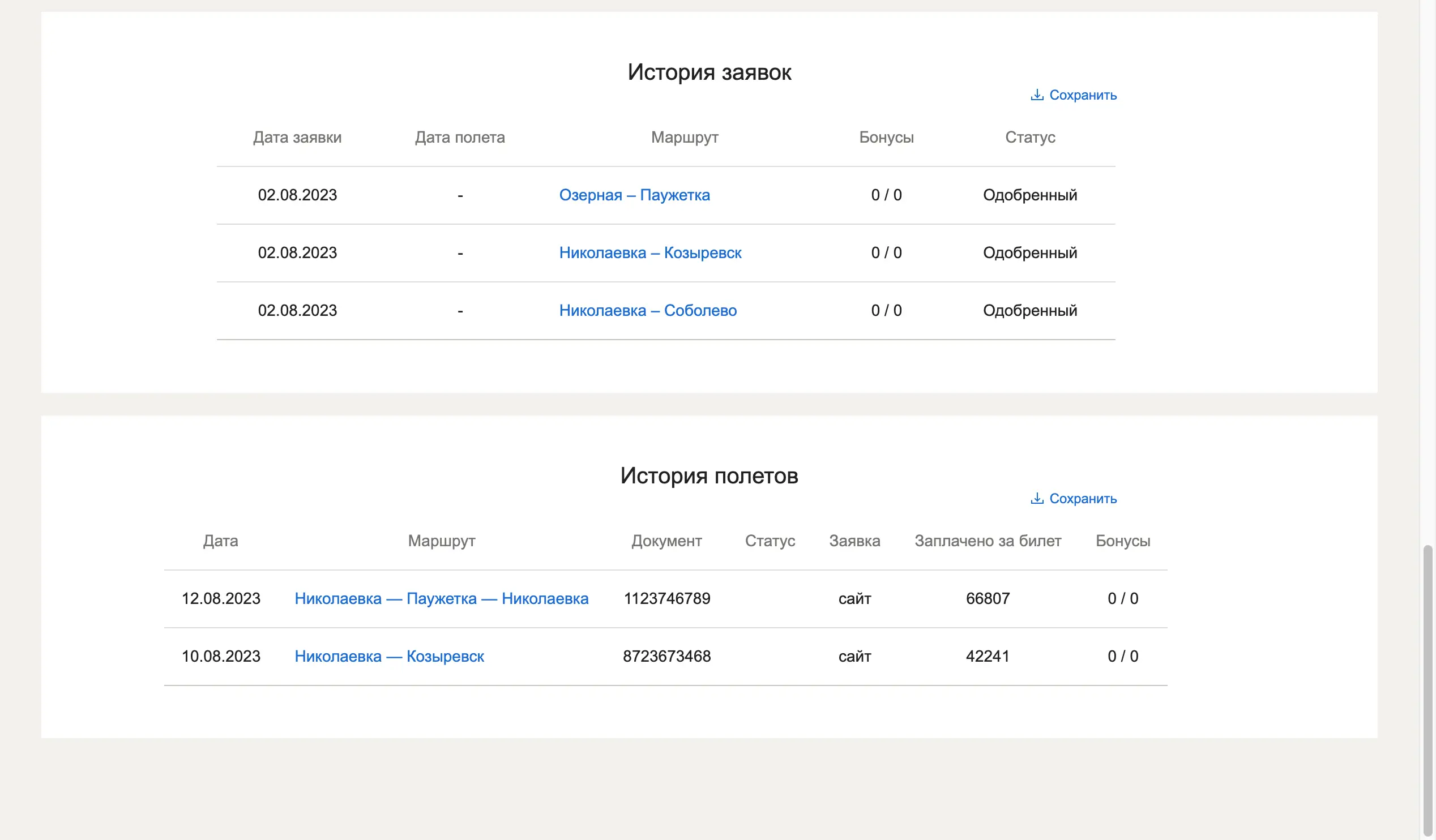Click the download icon in История полетов section
The image size is (1436, 840).
(1038, 499)
